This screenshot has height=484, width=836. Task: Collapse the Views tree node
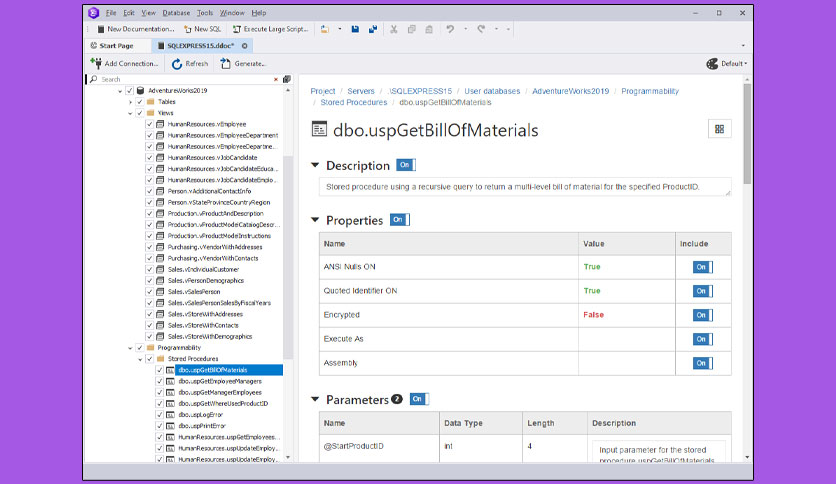click(x=130, y=114)
